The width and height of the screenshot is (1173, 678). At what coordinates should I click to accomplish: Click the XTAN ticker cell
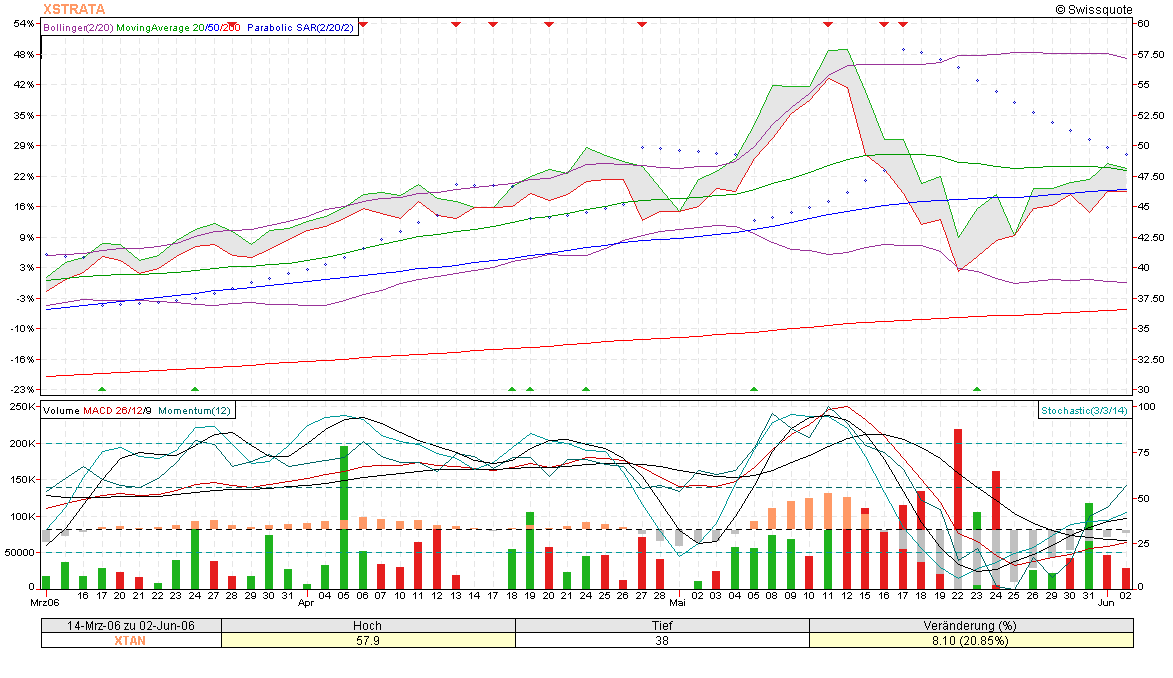(130, 641)
